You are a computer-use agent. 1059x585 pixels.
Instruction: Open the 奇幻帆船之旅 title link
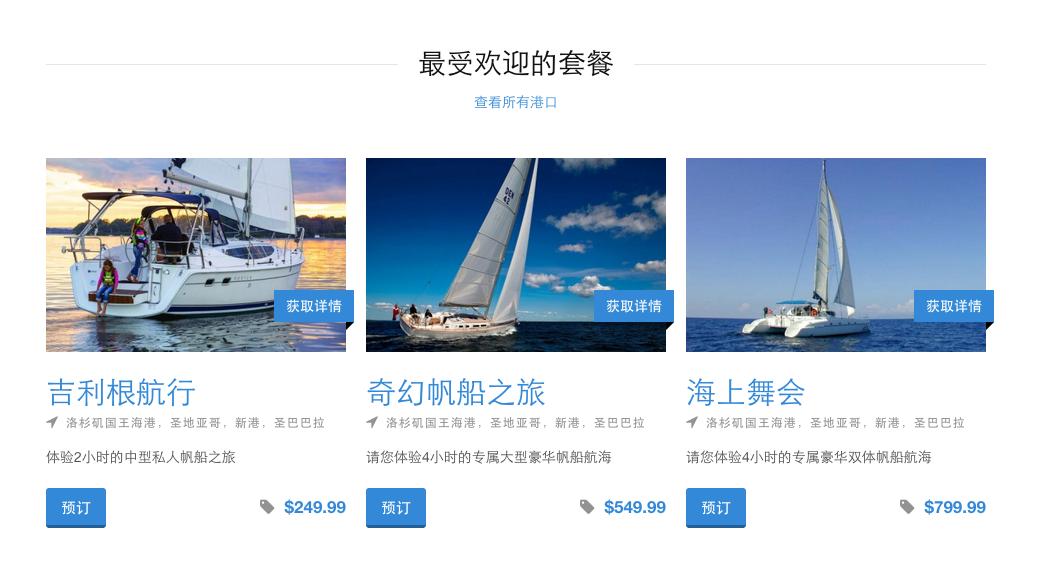coord(456,392)
